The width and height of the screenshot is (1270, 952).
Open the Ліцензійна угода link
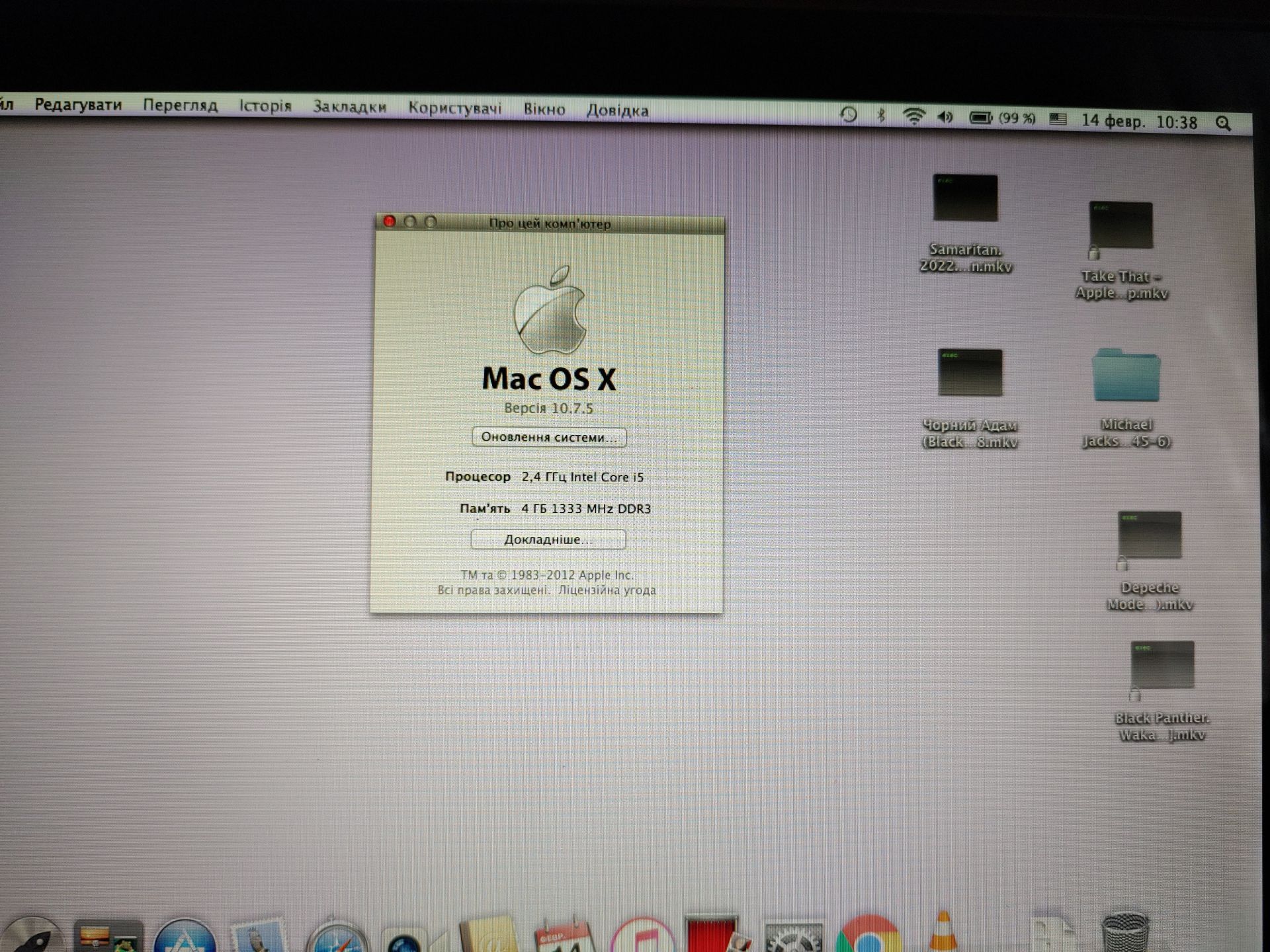(607, 590)
